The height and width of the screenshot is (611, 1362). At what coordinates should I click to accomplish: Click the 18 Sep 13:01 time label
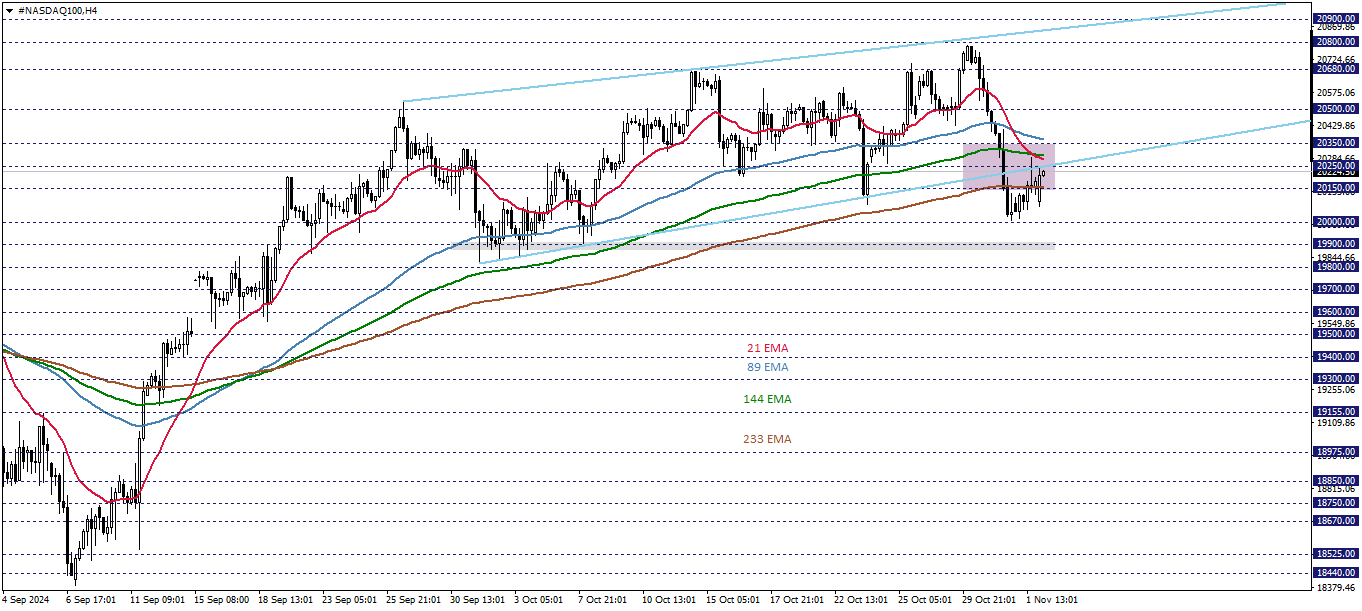(x=285, y=600)
